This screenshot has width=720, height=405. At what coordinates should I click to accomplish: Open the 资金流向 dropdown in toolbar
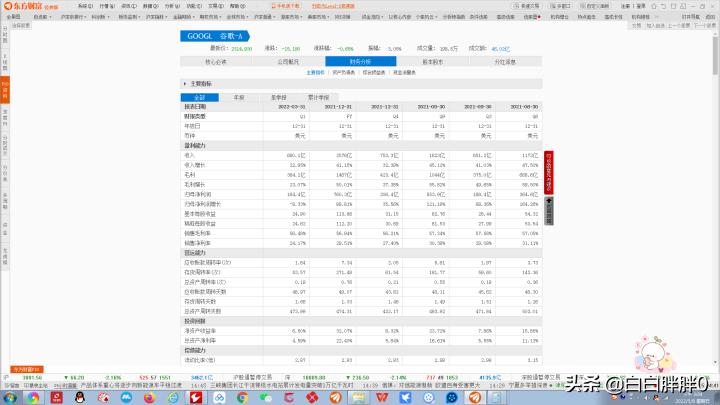pos(372,17)
